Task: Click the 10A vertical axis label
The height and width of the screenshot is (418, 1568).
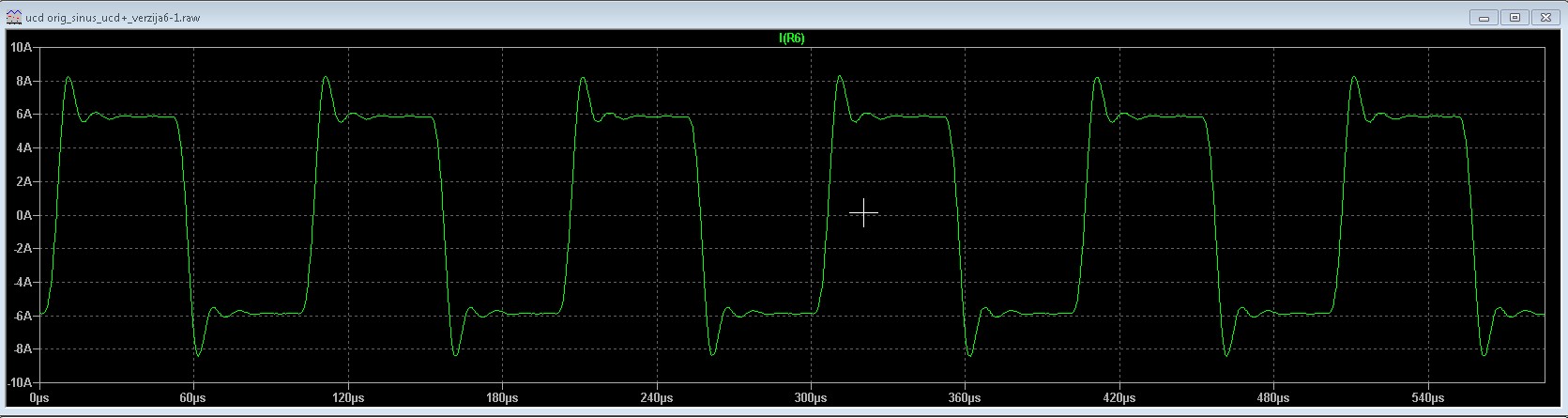Action: (22, 47)
